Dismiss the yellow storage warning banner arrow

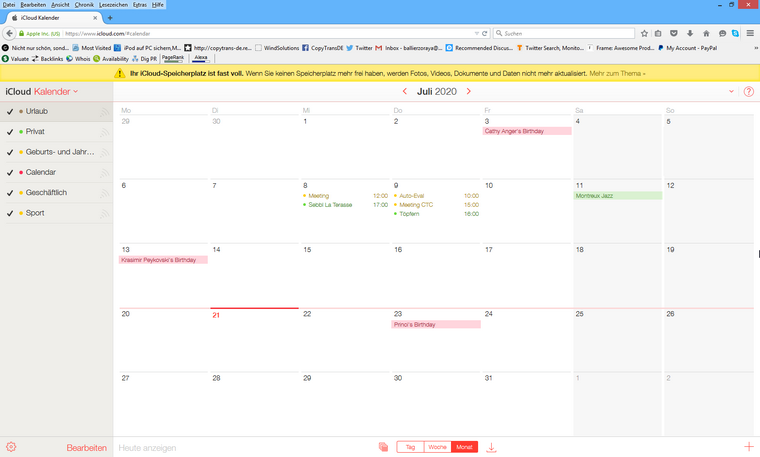pyautogui.click(x=645, y=74)
